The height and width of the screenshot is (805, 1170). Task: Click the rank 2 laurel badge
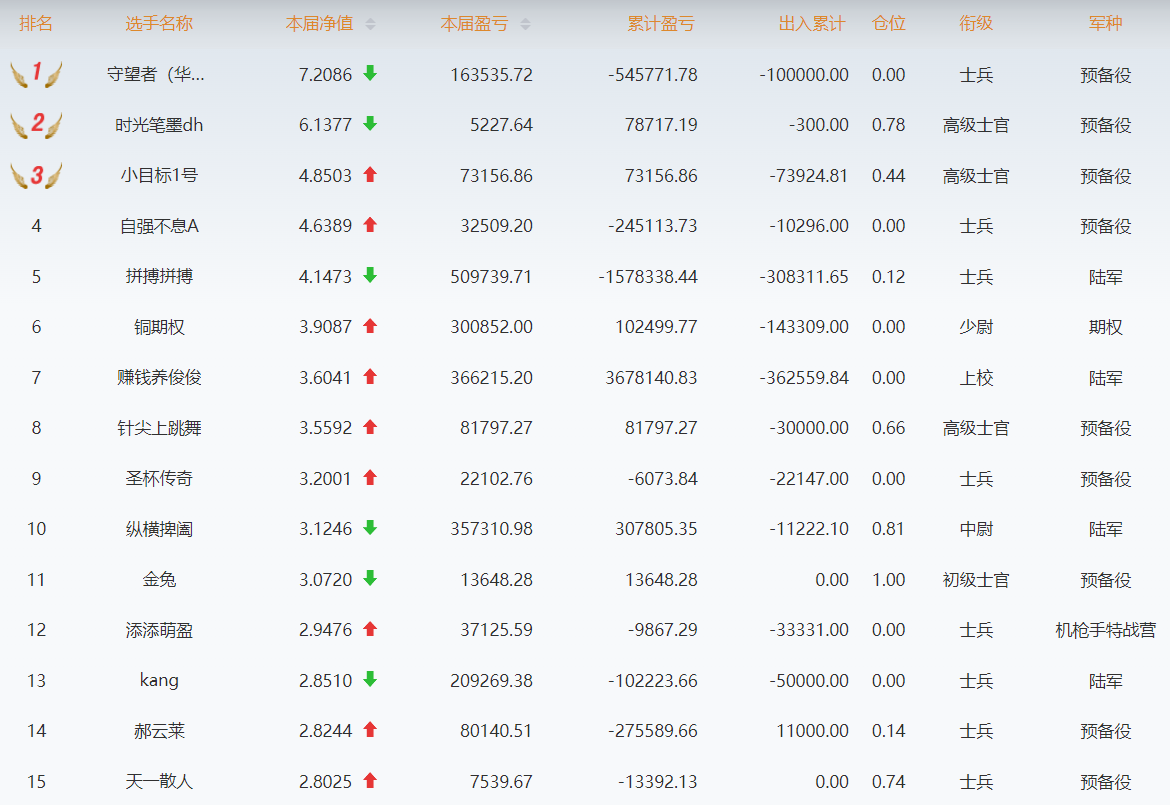(36, 125)
